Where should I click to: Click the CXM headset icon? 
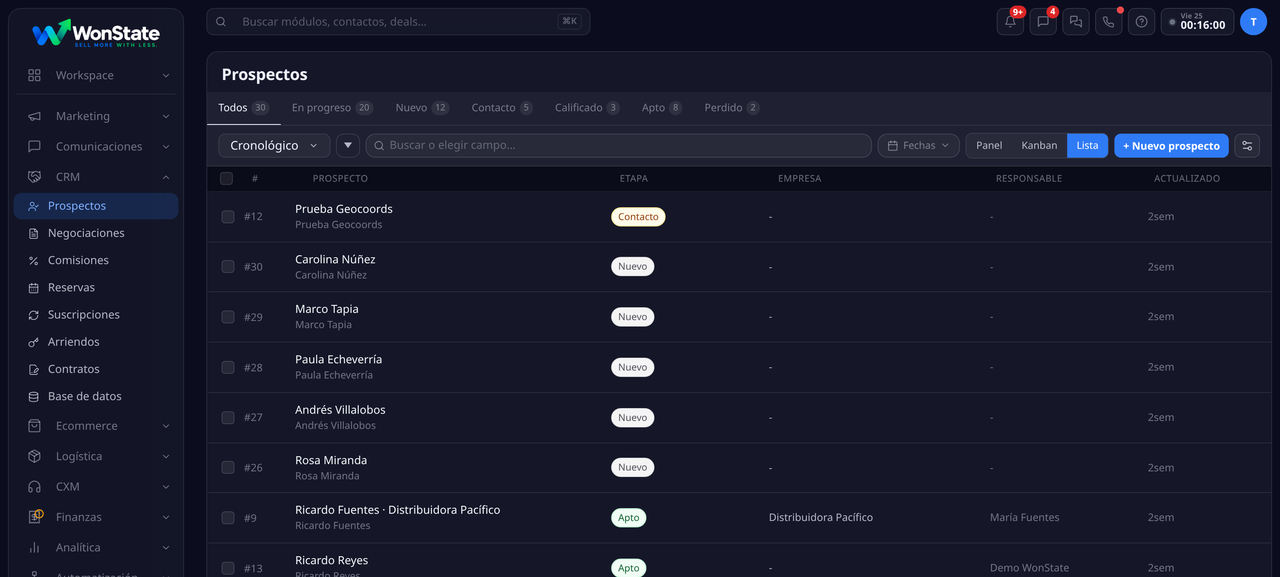pyautogui.click(x=35, y=487)
